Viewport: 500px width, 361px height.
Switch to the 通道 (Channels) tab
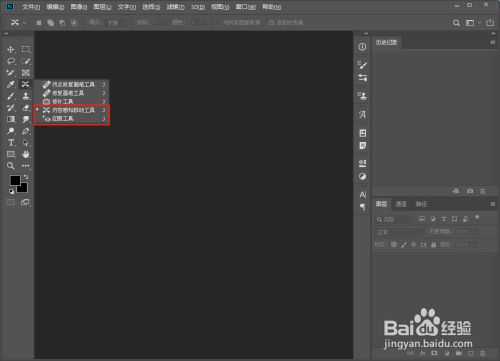click(401, 204)
